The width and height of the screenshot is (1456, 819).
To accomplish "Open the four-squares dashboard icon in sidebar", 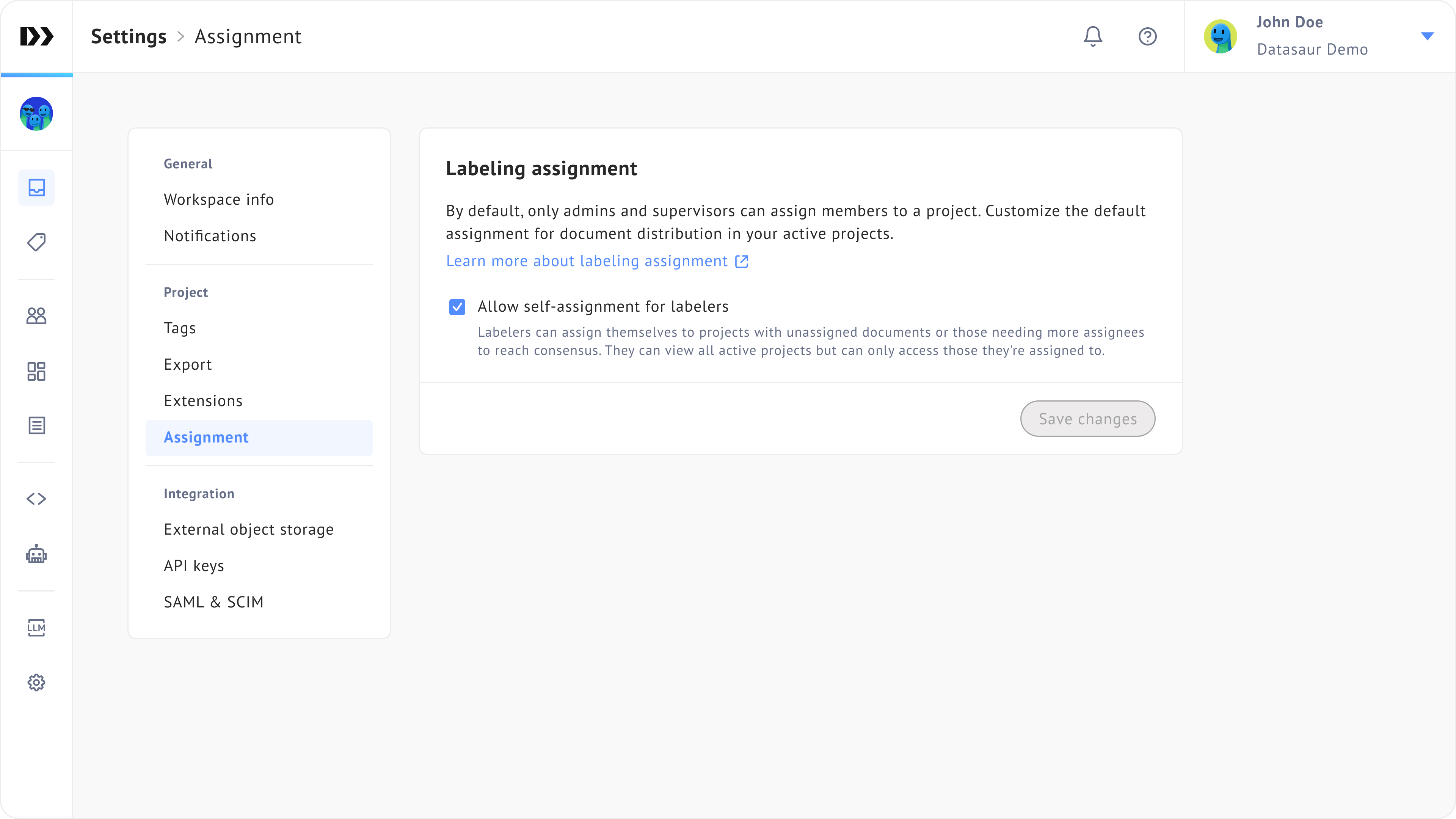I will click(37, 371).
